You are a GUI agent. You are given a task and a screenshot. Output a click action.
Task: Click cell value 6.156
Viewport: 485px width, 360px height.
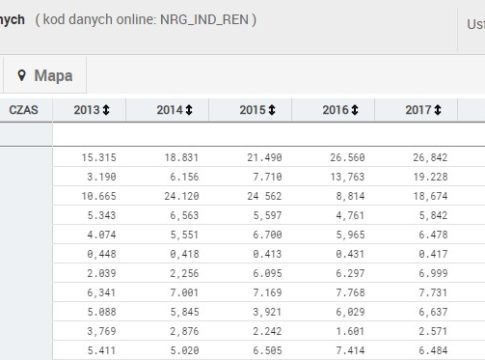184,177
